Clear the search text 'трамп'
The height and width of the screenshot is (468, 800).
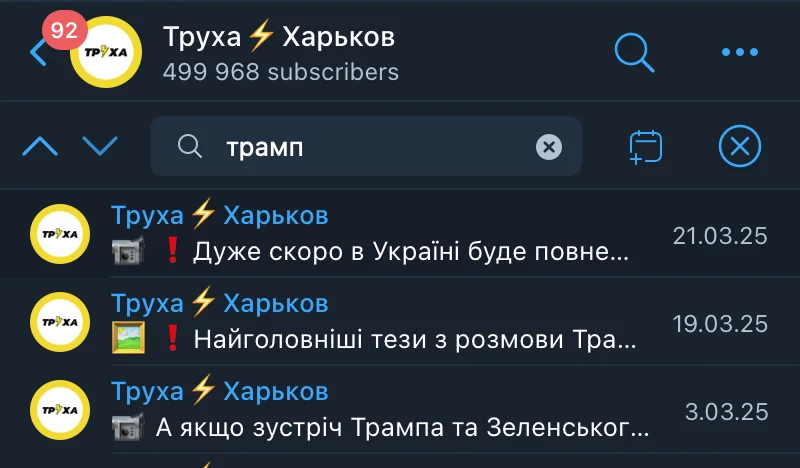coord(549,147)
